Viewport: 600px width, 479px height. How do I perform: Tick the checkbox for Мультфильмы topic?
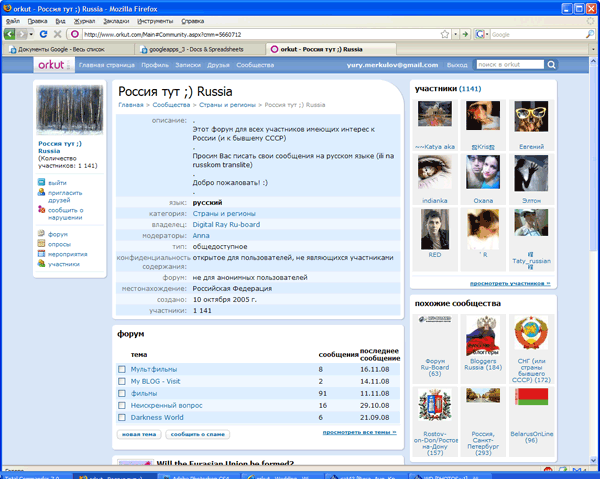coord(122,369)
